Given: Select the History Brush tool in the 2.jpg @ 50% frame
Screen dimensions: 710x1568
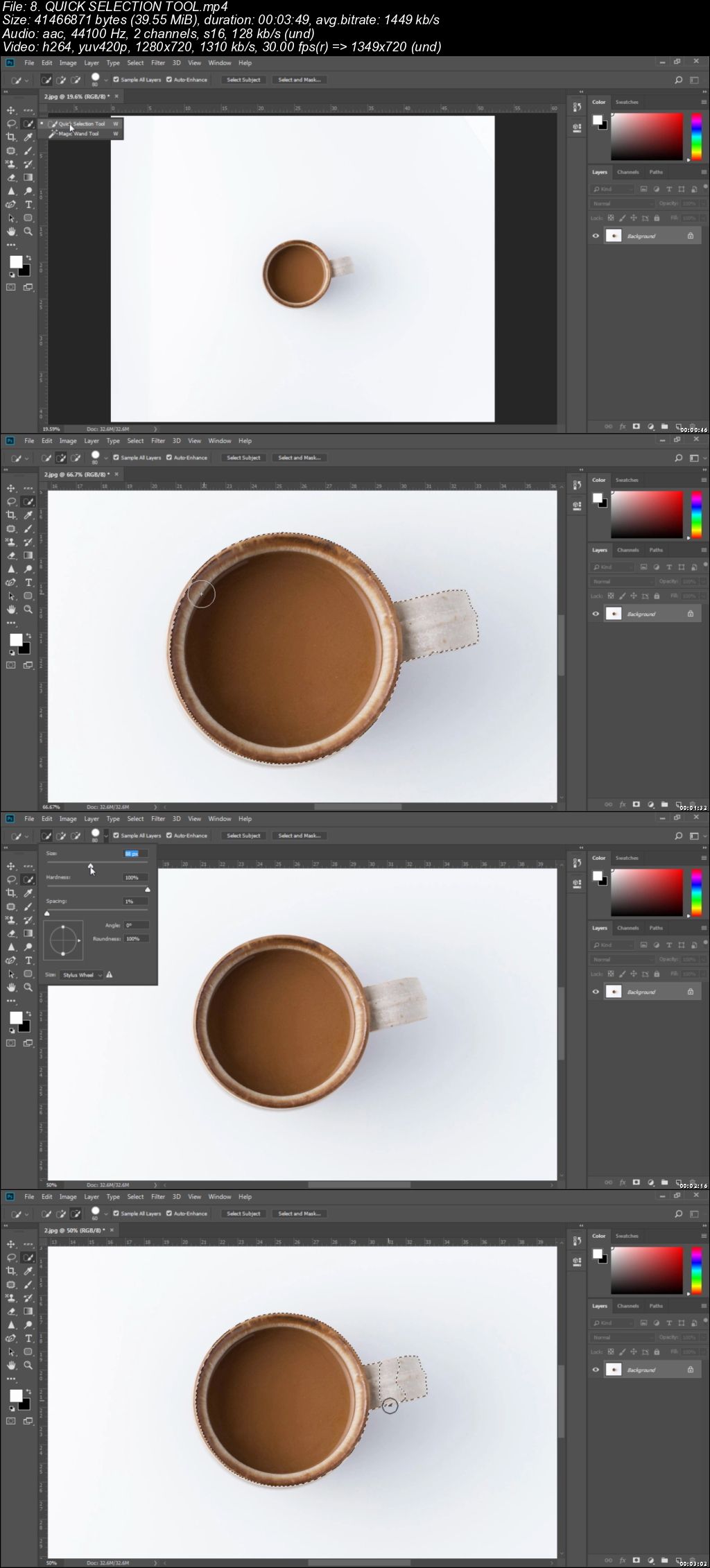Looking at the screenshot, I should (28, 1298).
